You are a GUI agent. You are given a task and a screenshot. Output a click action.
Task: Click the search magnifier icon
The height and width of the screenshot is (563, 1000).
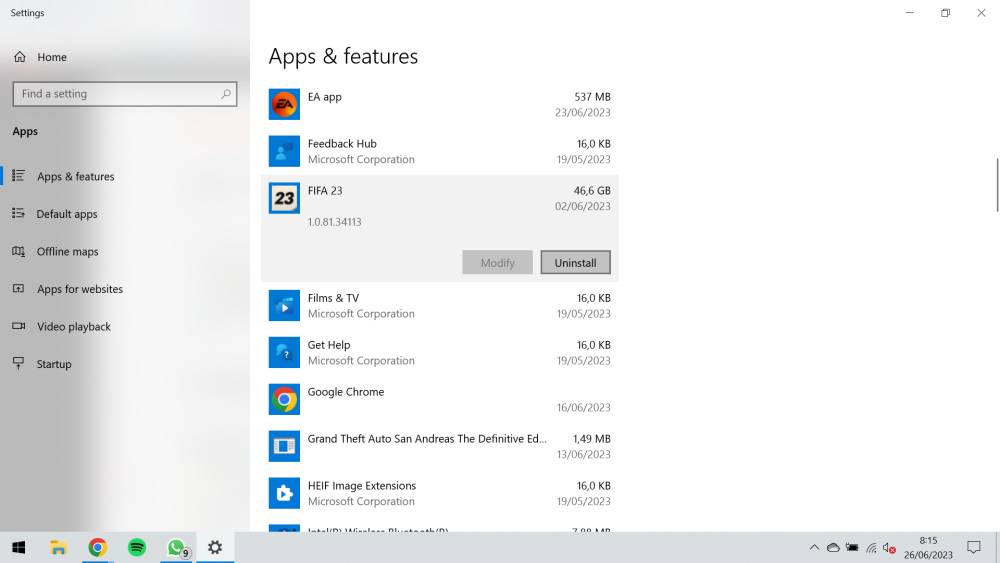pyautogui.click(x=226, y=94)
